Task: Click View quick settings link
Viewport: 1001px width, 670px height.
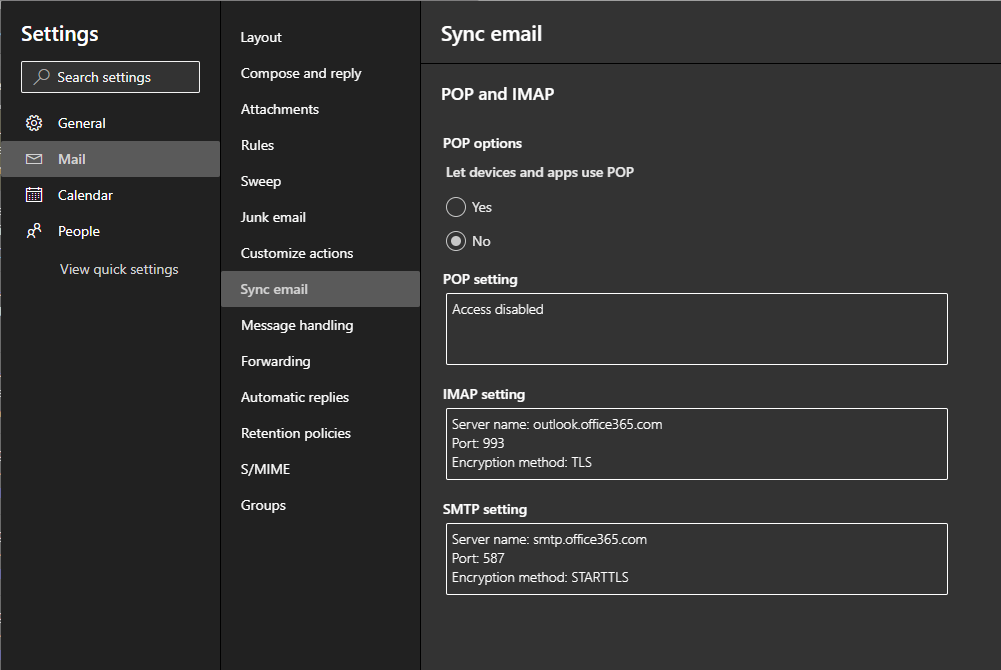Action: point(118,269)
